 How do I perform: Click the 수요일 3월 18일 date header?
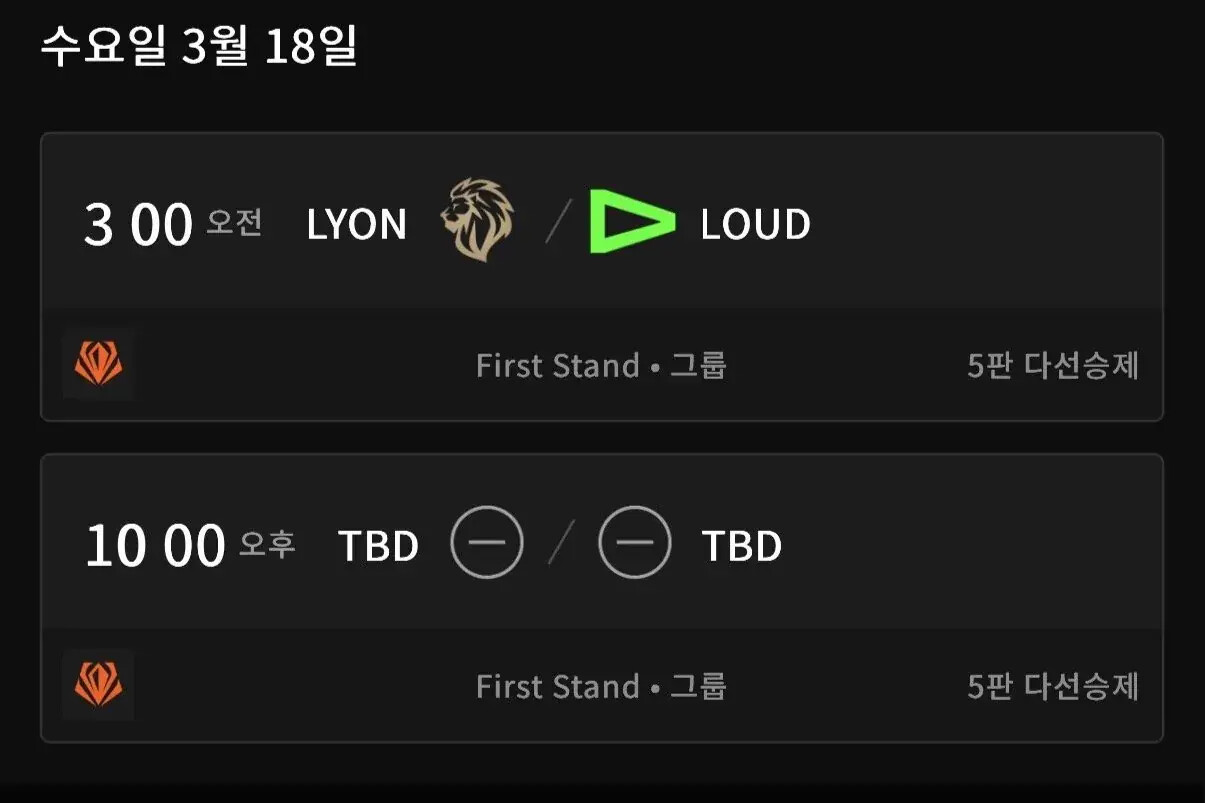click(198, 47)
